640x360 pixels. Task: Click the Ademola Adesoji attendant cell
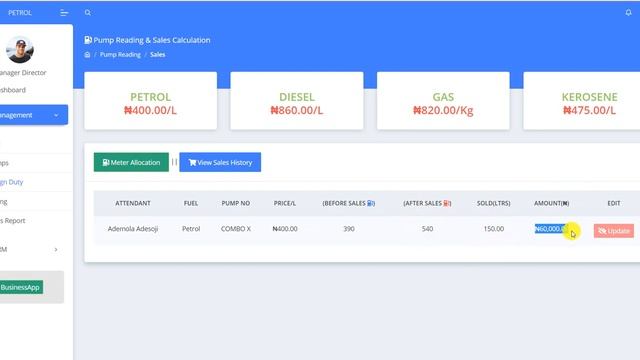pyautogui.click(x=133, y=229)
